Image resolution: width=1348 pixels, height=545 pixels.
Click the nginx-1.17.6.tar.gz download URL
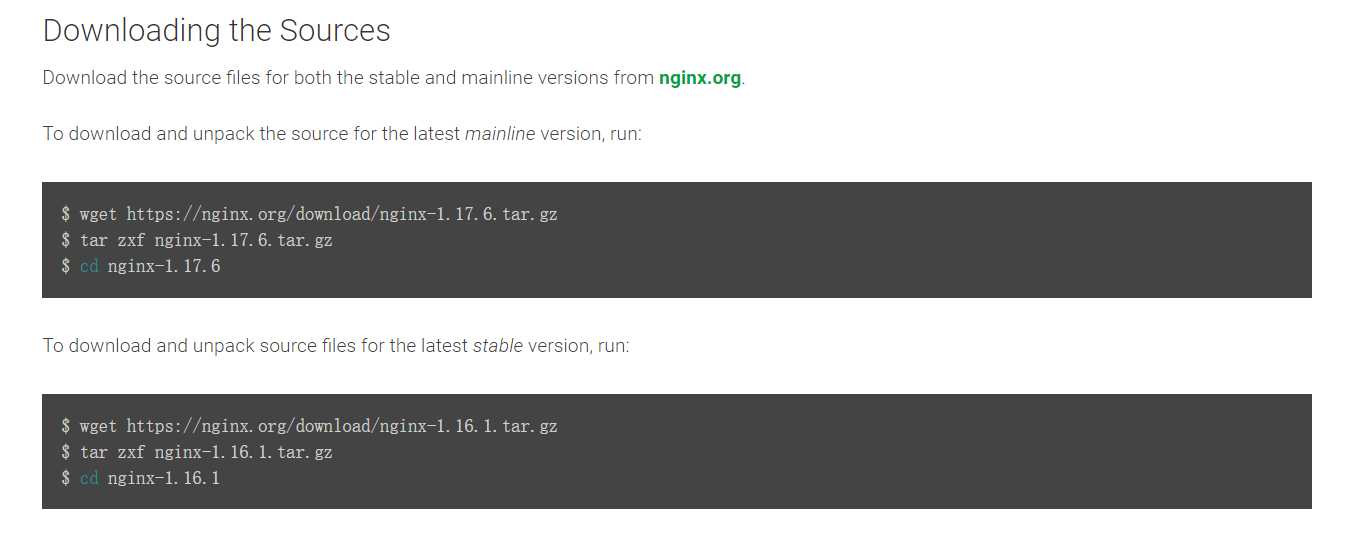[342, 214]
